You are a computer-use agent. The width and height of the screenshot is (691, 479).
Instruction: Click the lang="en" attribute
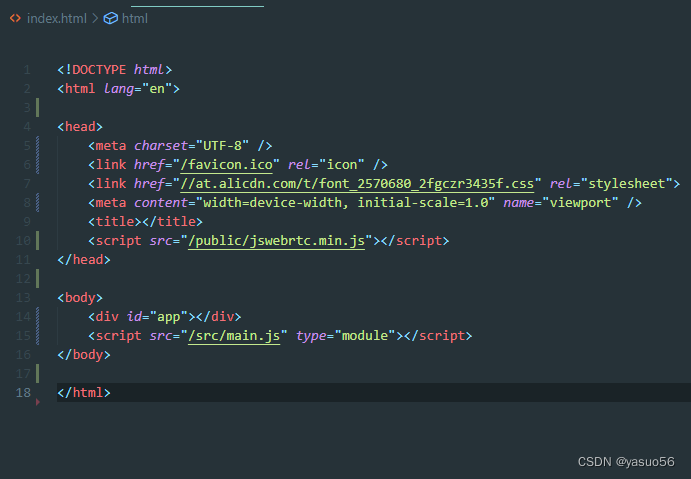(x=137, y=89)
